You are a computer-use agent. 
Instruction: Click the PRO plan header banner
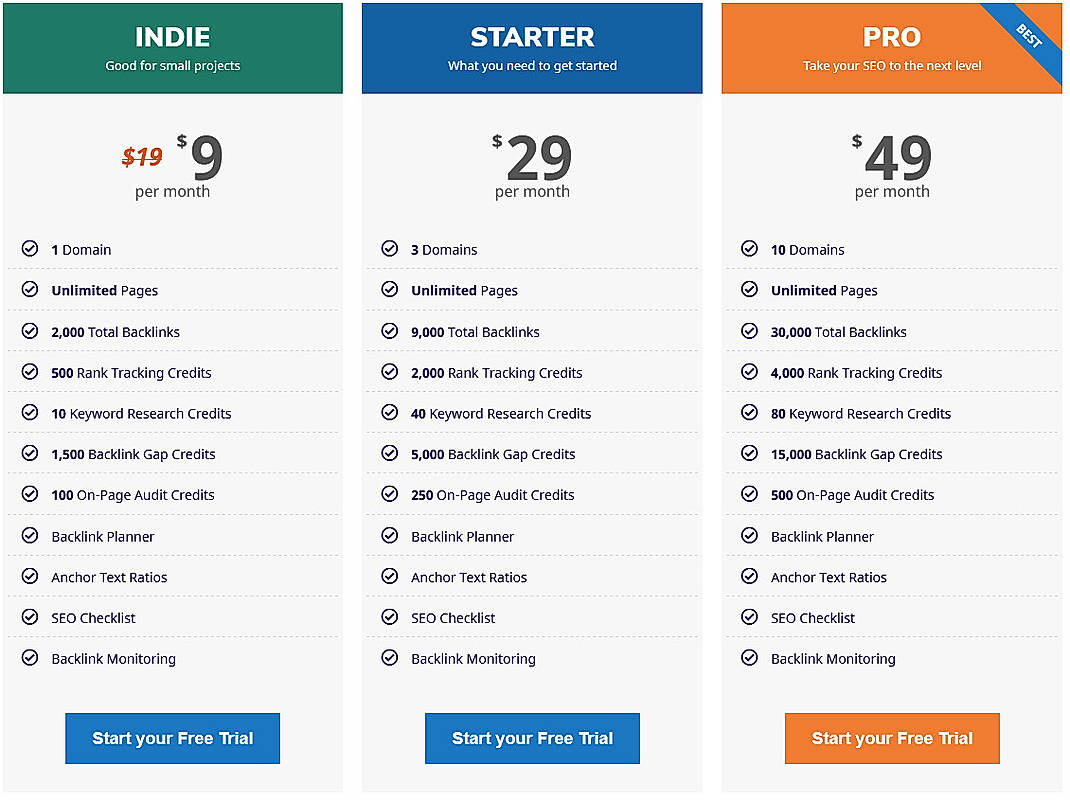point(880,45)
